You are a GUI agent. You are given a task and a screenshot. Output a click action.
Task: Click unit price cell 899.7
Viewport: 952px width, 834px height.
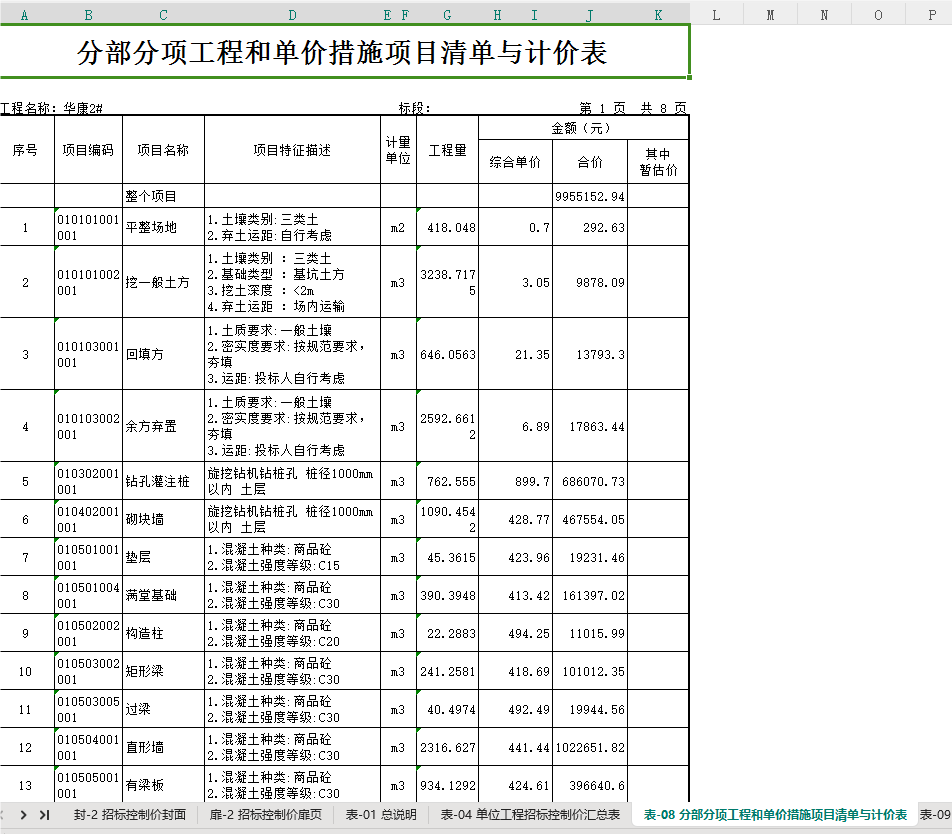coord(515,481)
